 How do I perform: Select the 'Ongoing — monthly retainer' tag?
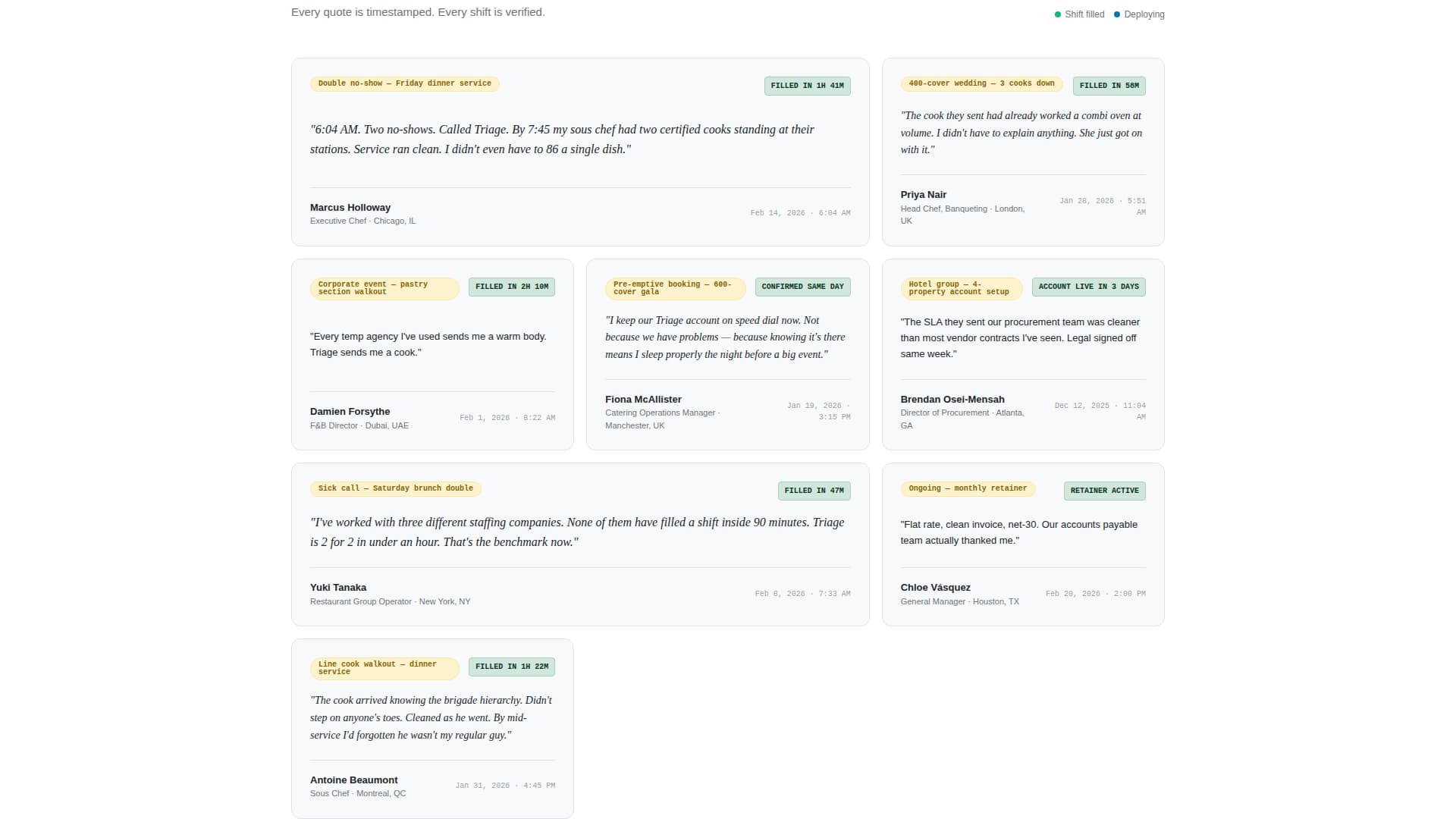click(968, 488)
